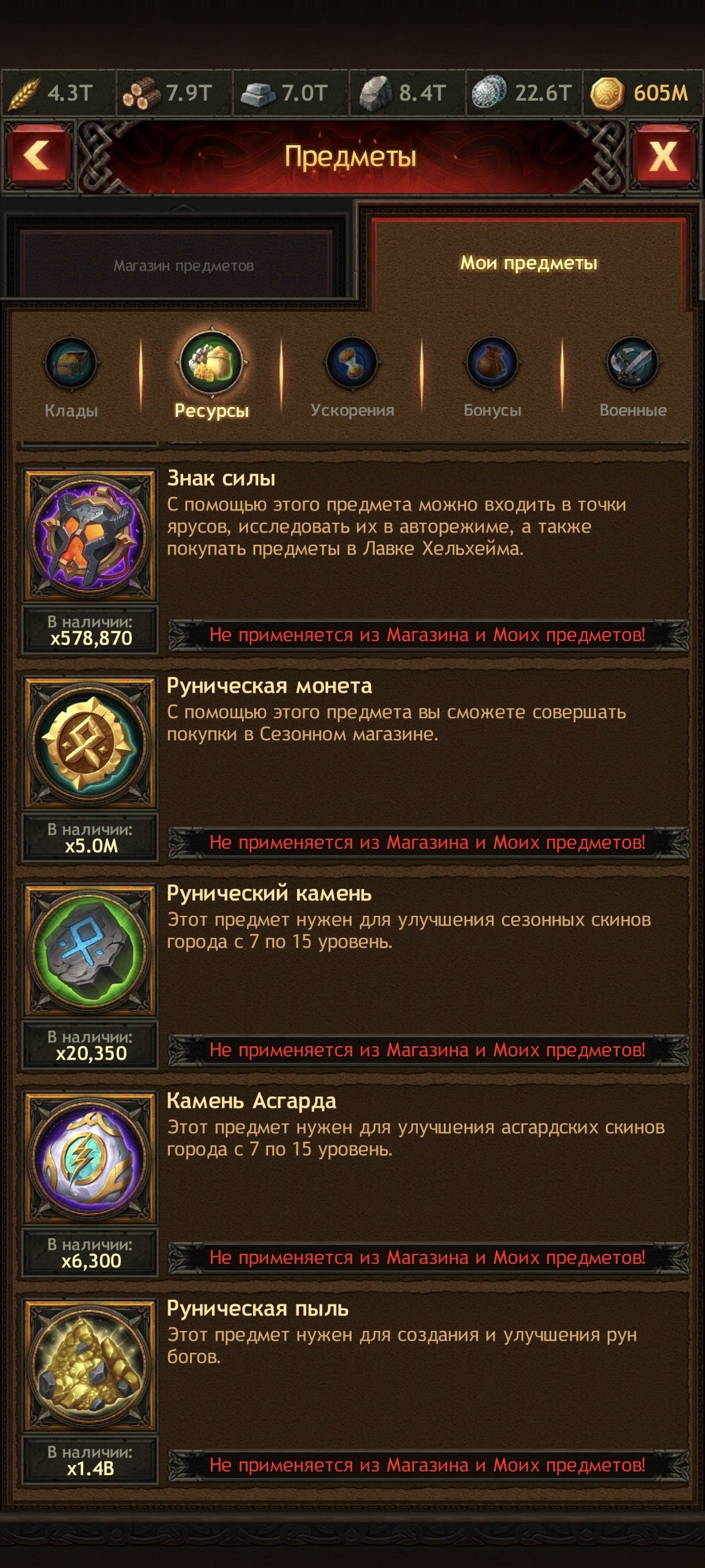
Task: Tap the iron ingots resource 7.0T
Action: click(291, 93)
